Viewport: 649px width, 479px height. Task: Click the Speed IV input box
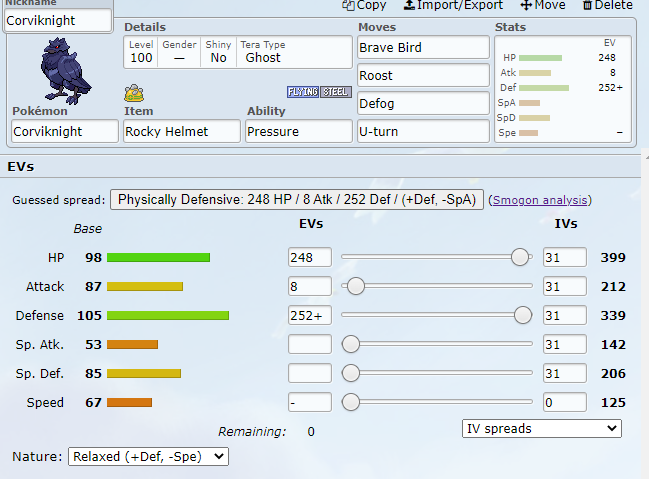pyautogui.click(x=565, y=402)
